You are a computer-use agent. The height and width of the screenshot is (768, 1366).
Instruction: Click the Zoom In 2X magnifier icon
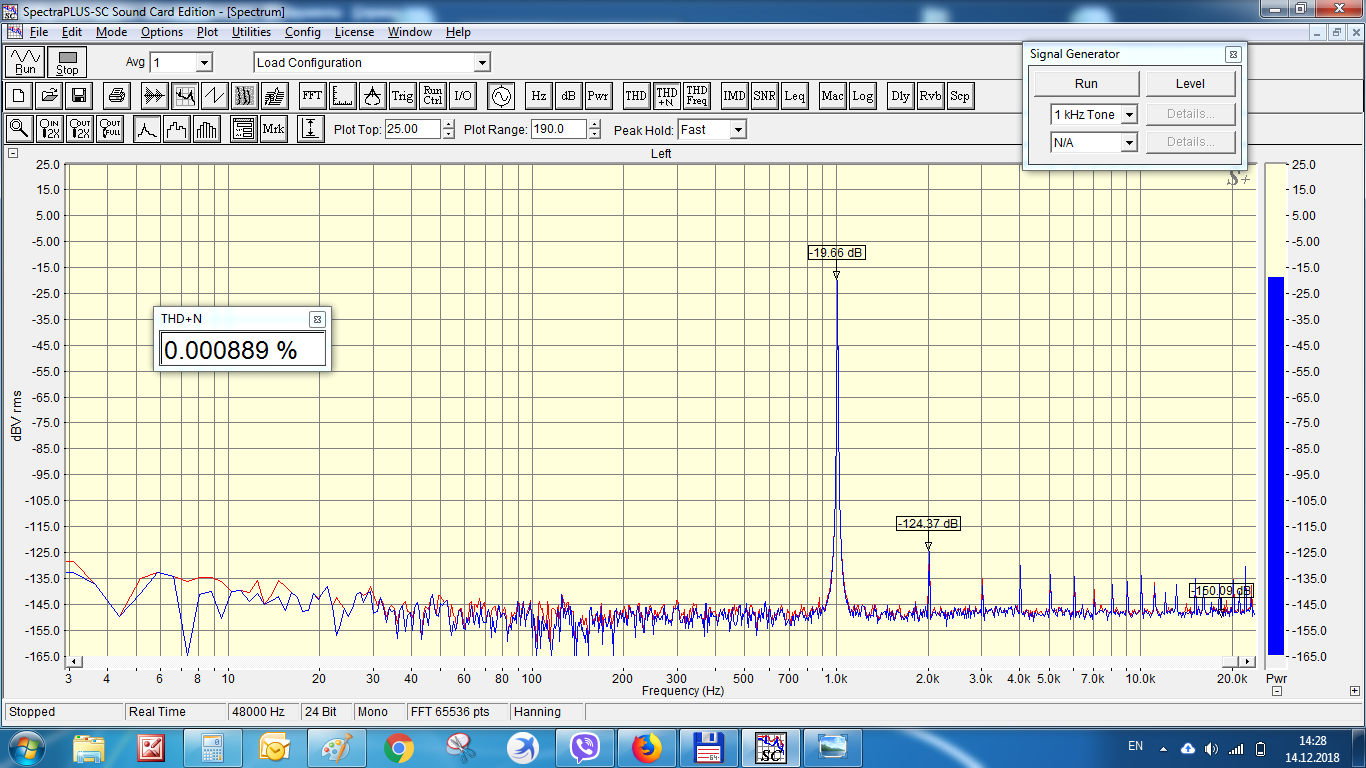click(49, 129)
